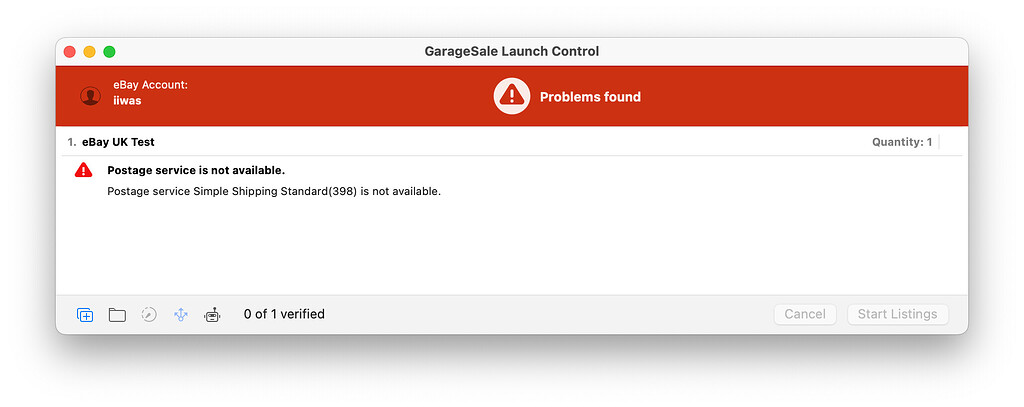Screen dimensions: 1024x407
Task: Click the Start Listings button
Action: click(x=897, y=314)
